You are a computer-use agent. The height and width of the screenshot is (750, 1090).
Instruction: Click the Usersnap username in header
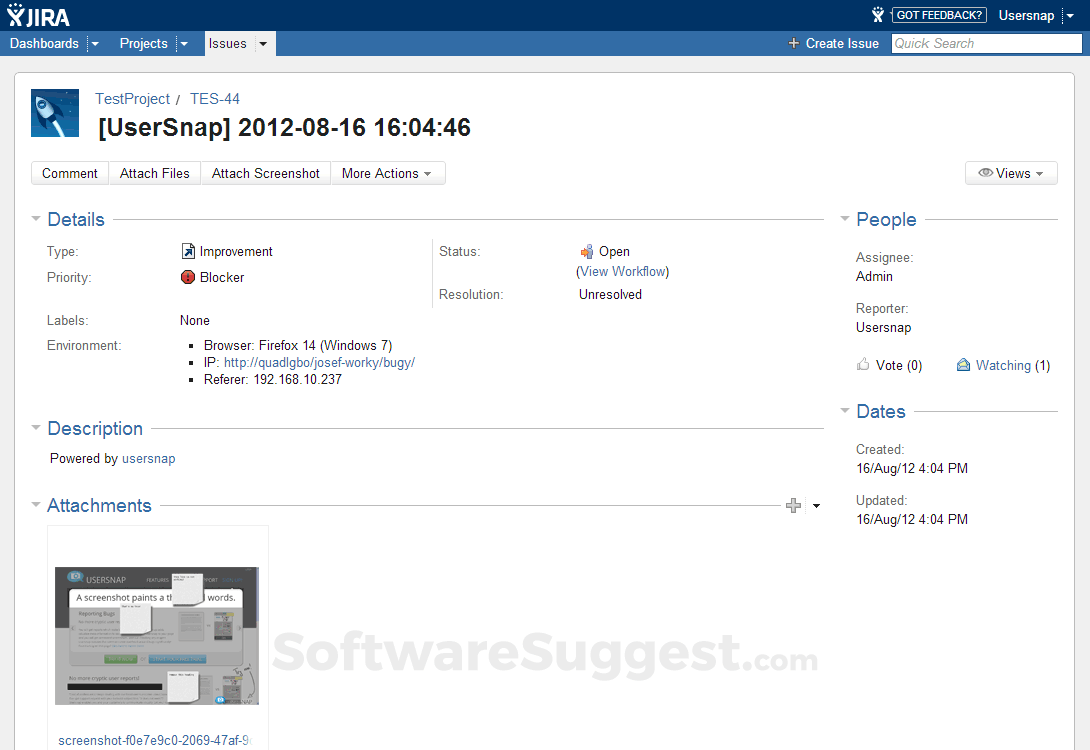click(x=1026, y=15)
